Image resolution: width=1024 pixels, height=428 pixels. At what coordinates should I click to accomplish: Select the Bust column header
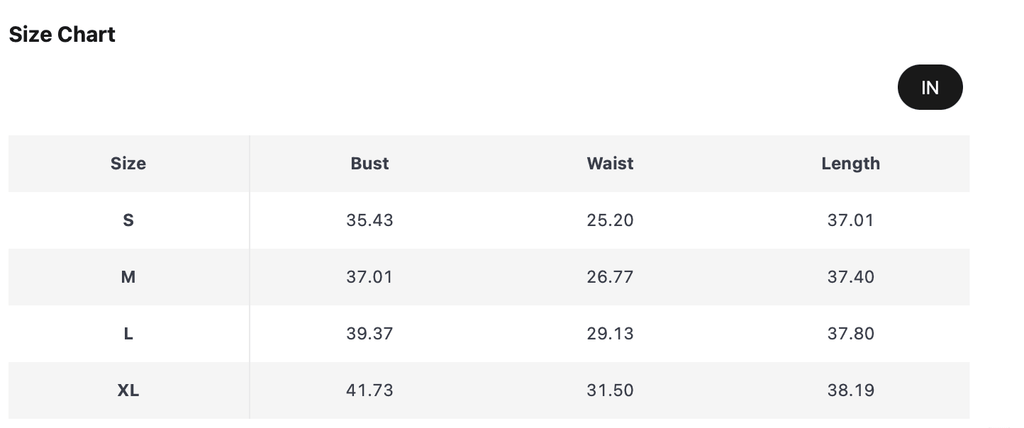[x=370, y=163]
